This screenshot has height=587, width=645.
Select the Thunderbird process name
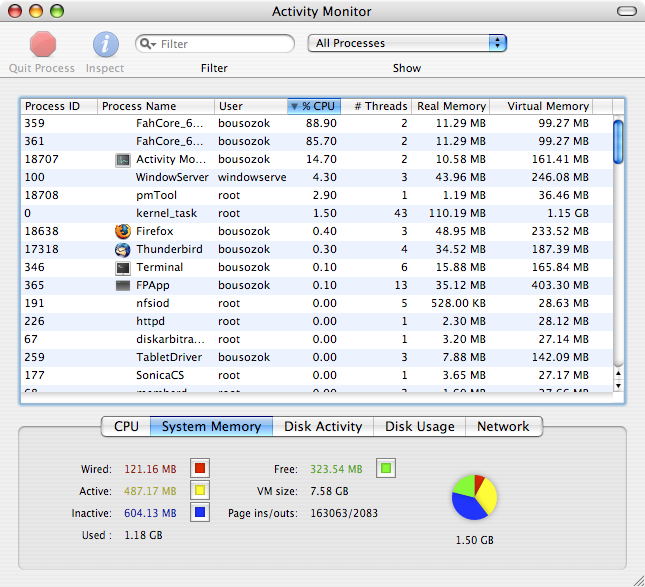click(x=169, y=249)
